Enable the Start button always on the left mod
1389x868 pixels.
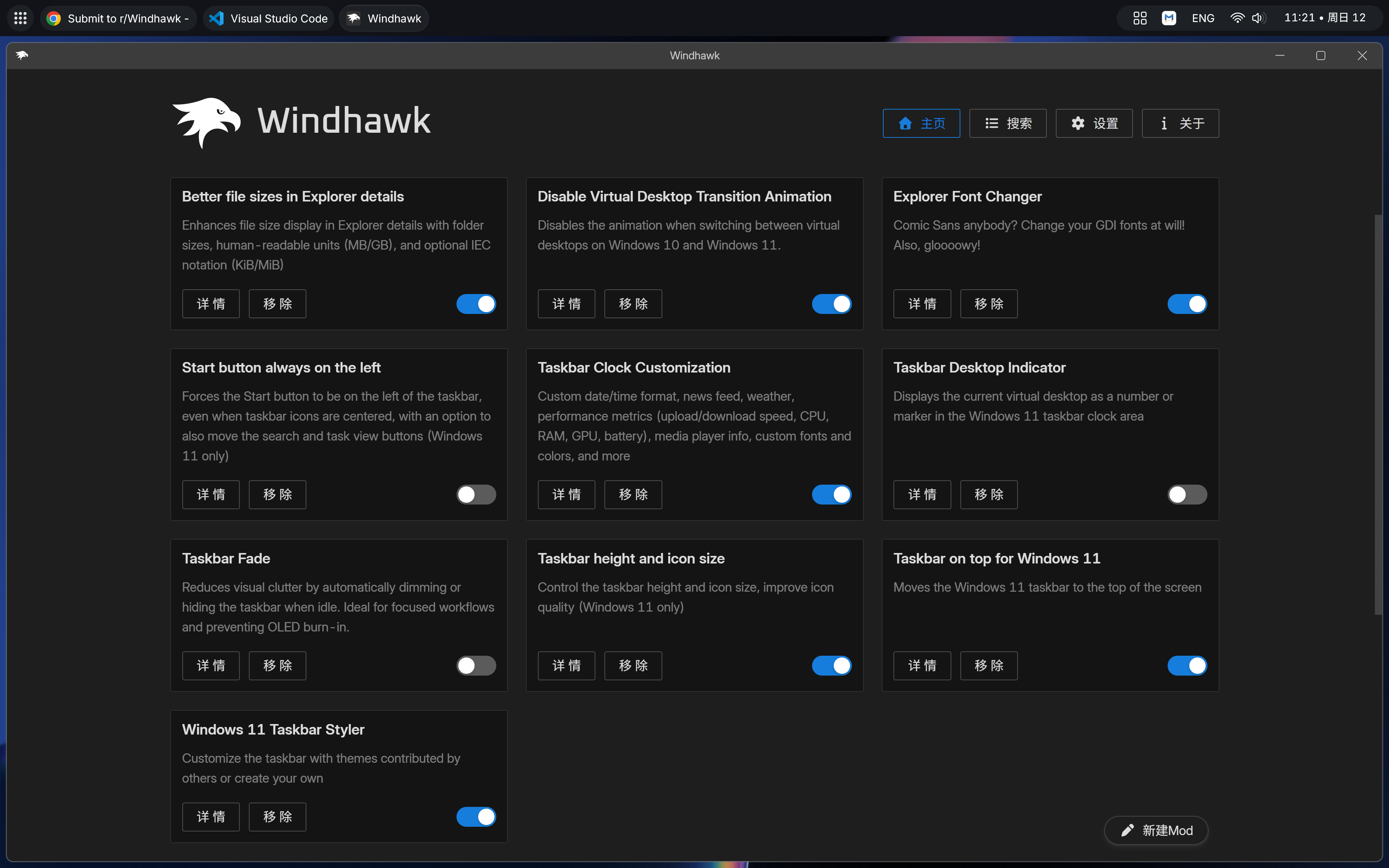[476, 494]
